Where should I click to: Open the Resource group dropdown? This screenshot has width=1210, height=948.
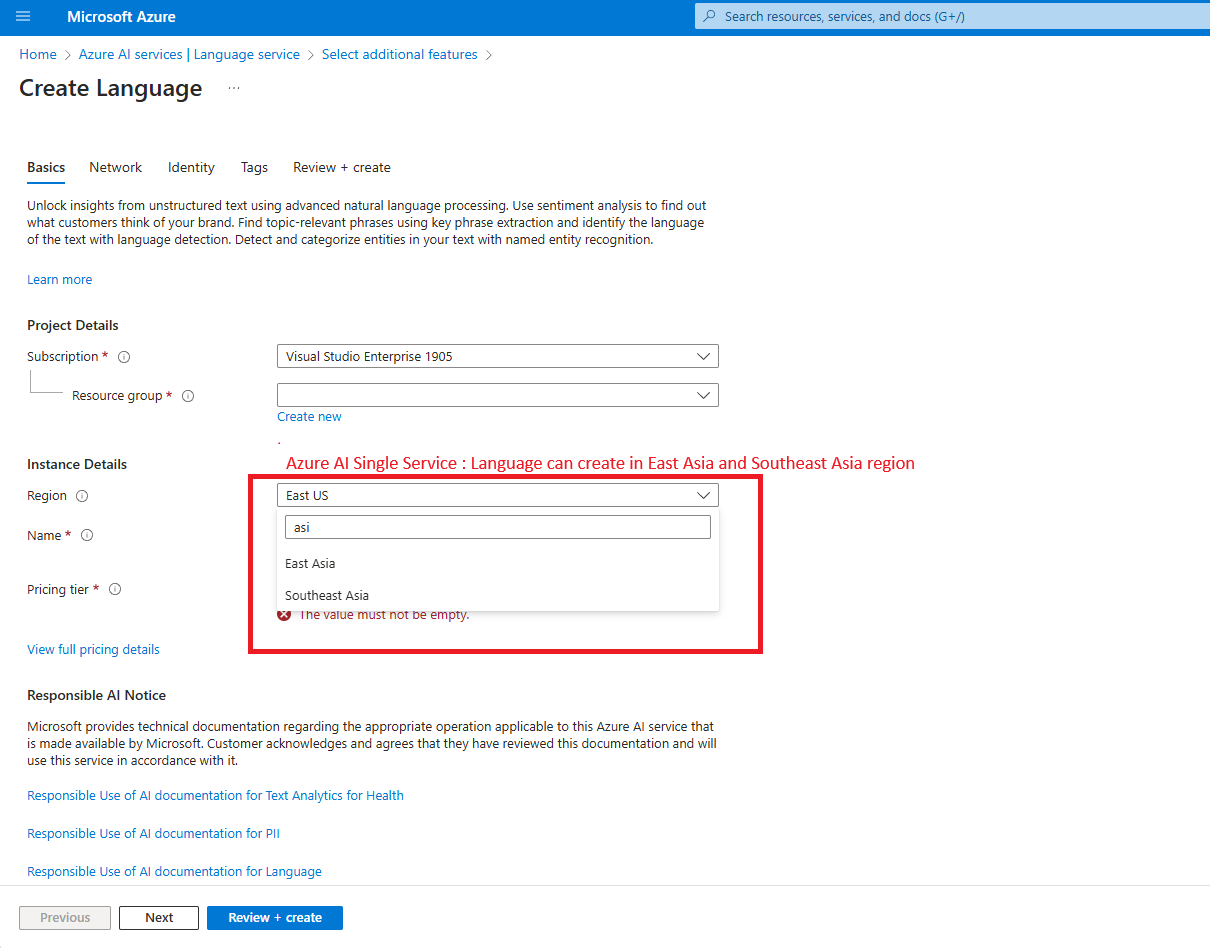[x=497, y=395]
